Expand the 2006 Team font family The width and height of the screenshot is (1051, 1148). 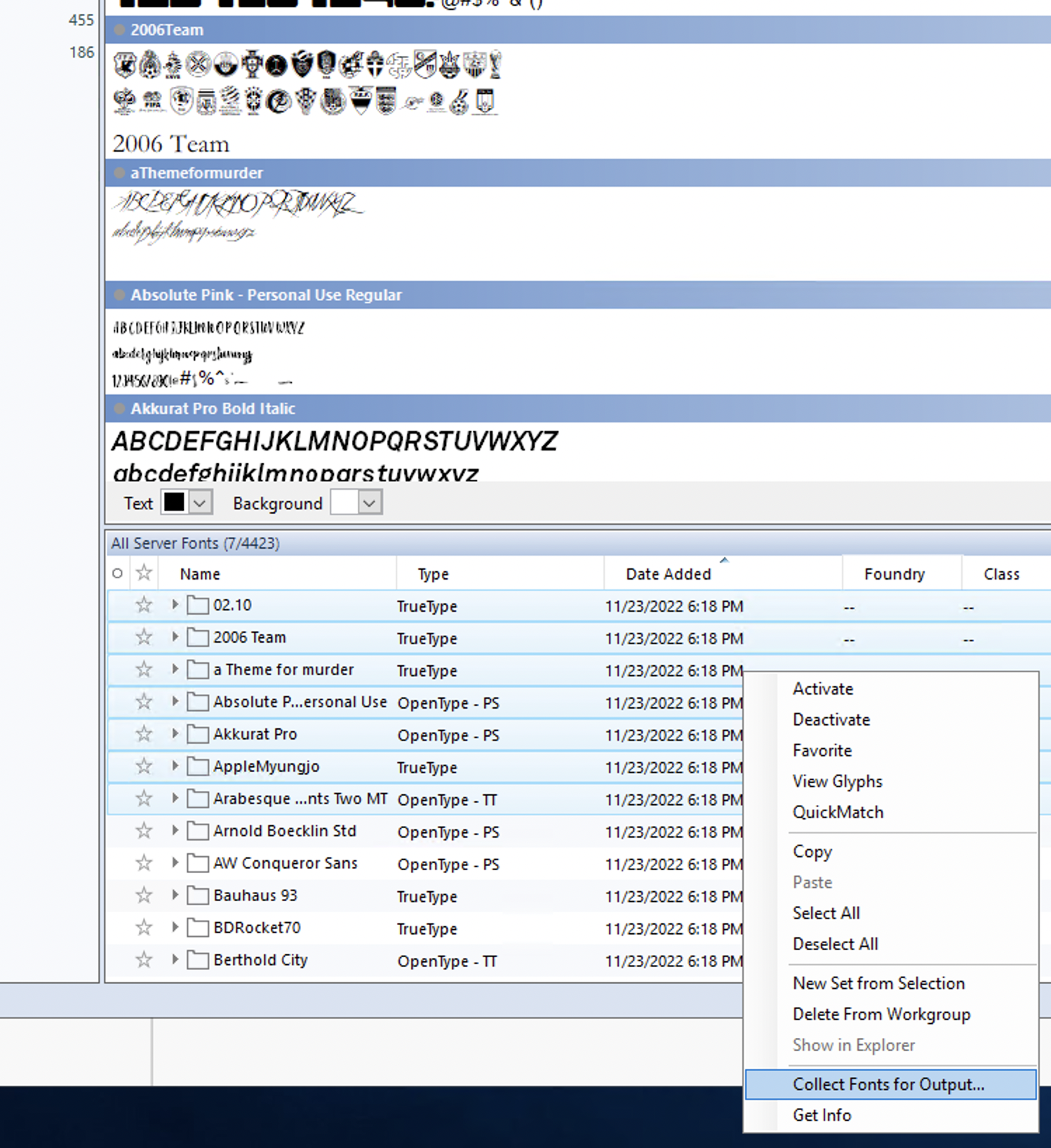pos(175,637)
